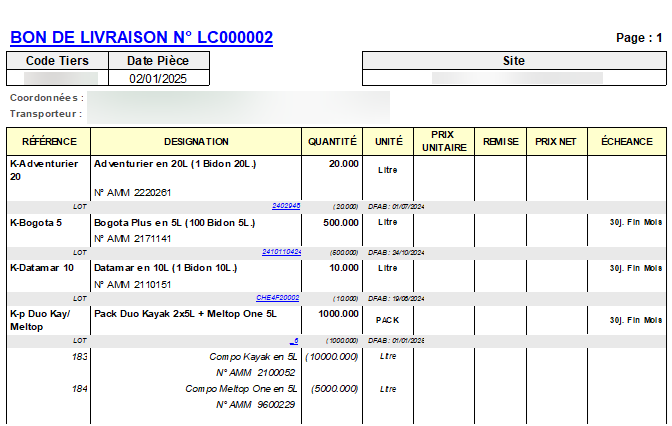The image size is (672, 426).
Task: Select the ÉCHEANCE column header
Action: 627,142
